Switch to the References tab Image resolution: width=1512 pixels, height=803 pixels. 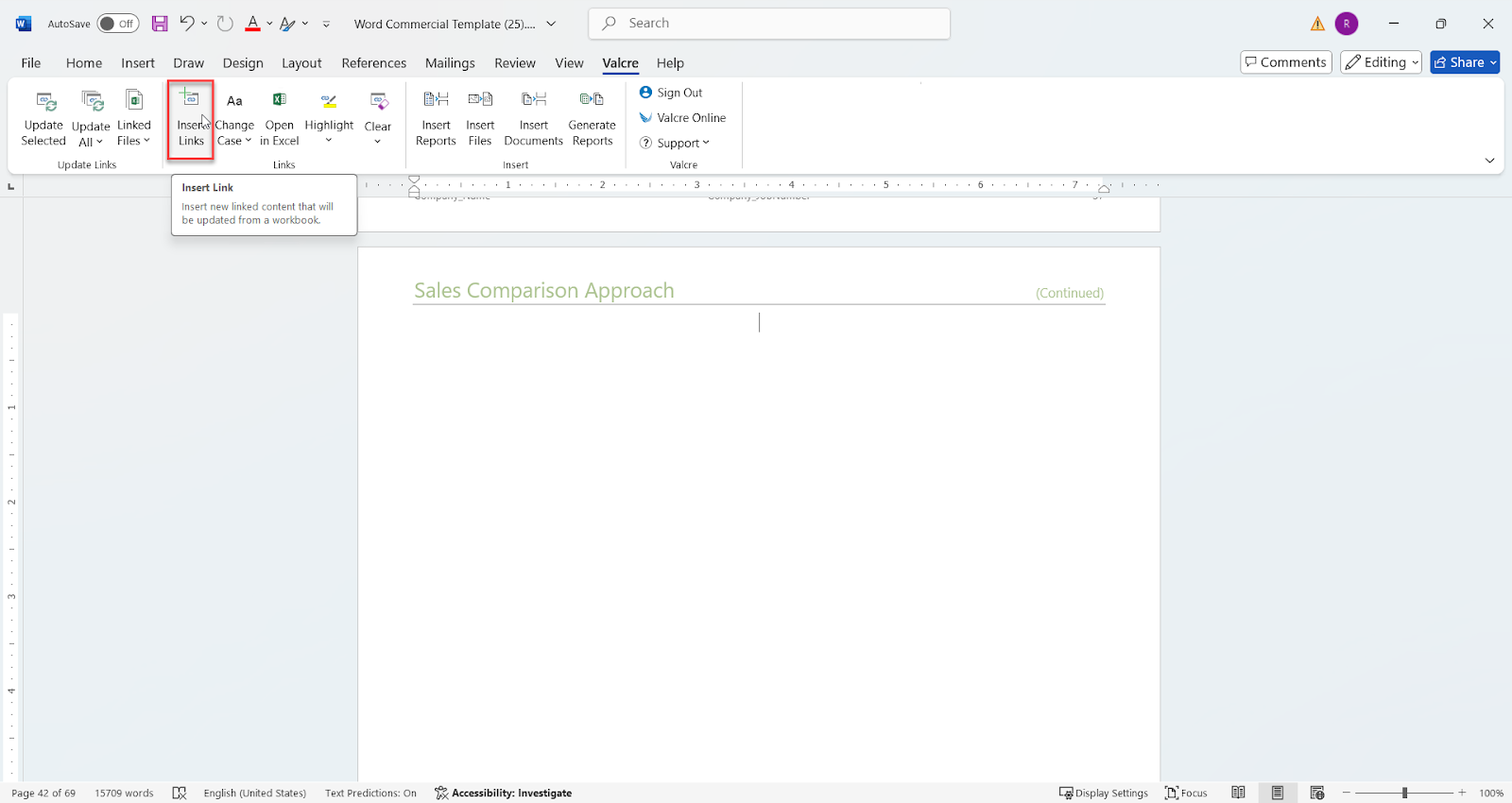tap(374, 63)
